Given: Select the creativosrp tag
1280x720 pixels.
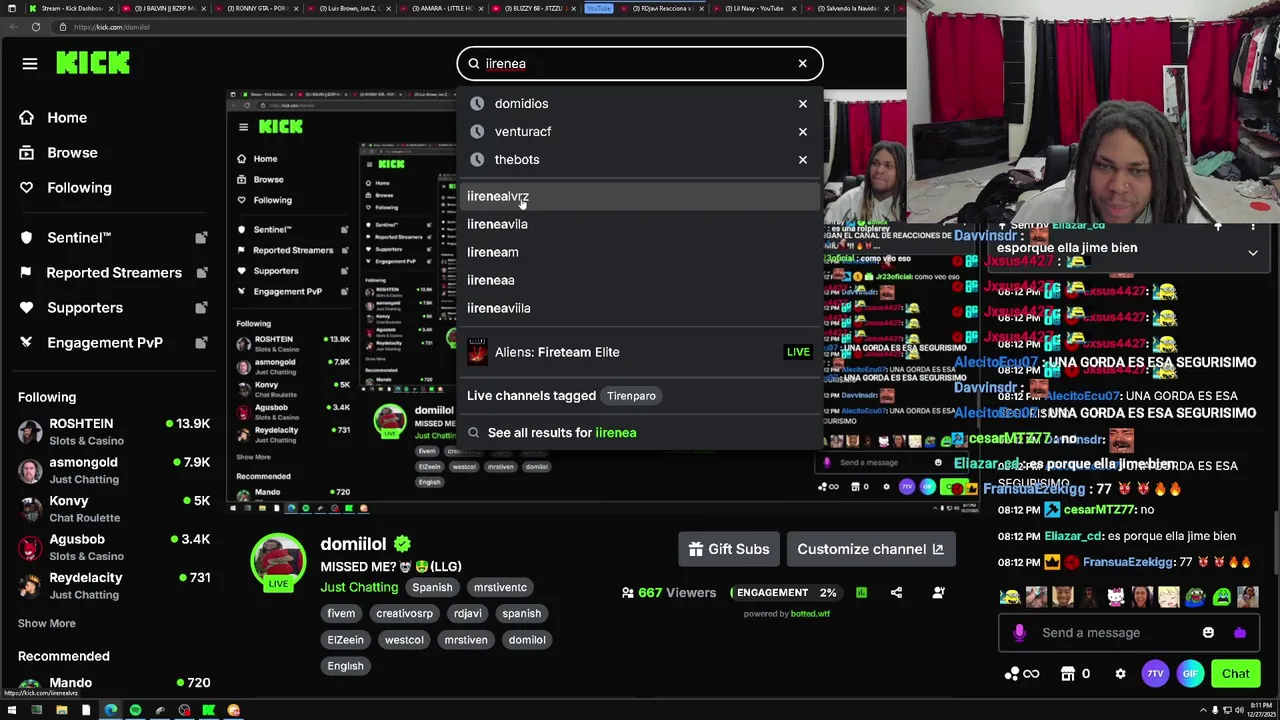Looking at the screenshot, I should point(404,614).
